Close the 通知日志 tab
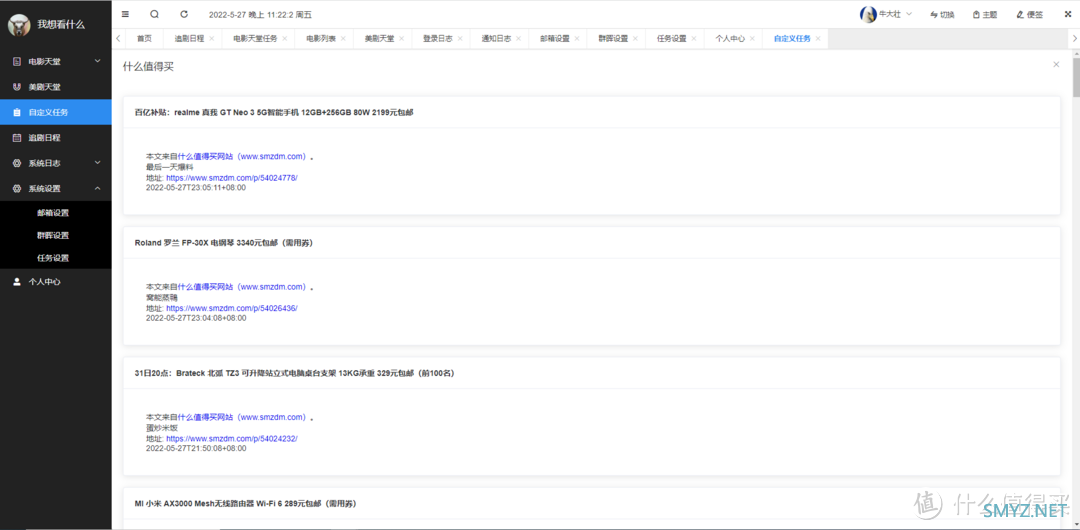Image resolution: width=1080 pixels, height=530 pixels. point(519,39)
